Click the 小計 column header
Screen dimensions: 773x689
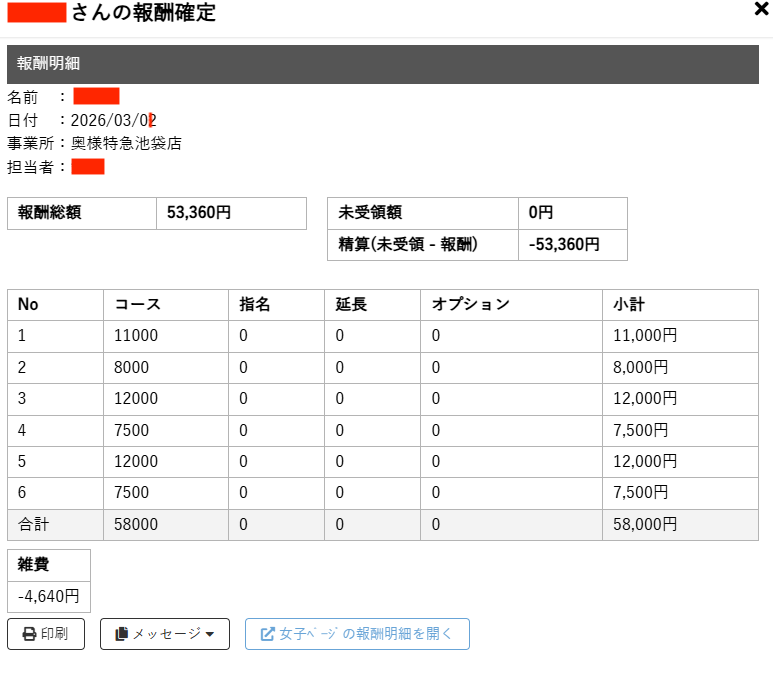tap(629, 305)
